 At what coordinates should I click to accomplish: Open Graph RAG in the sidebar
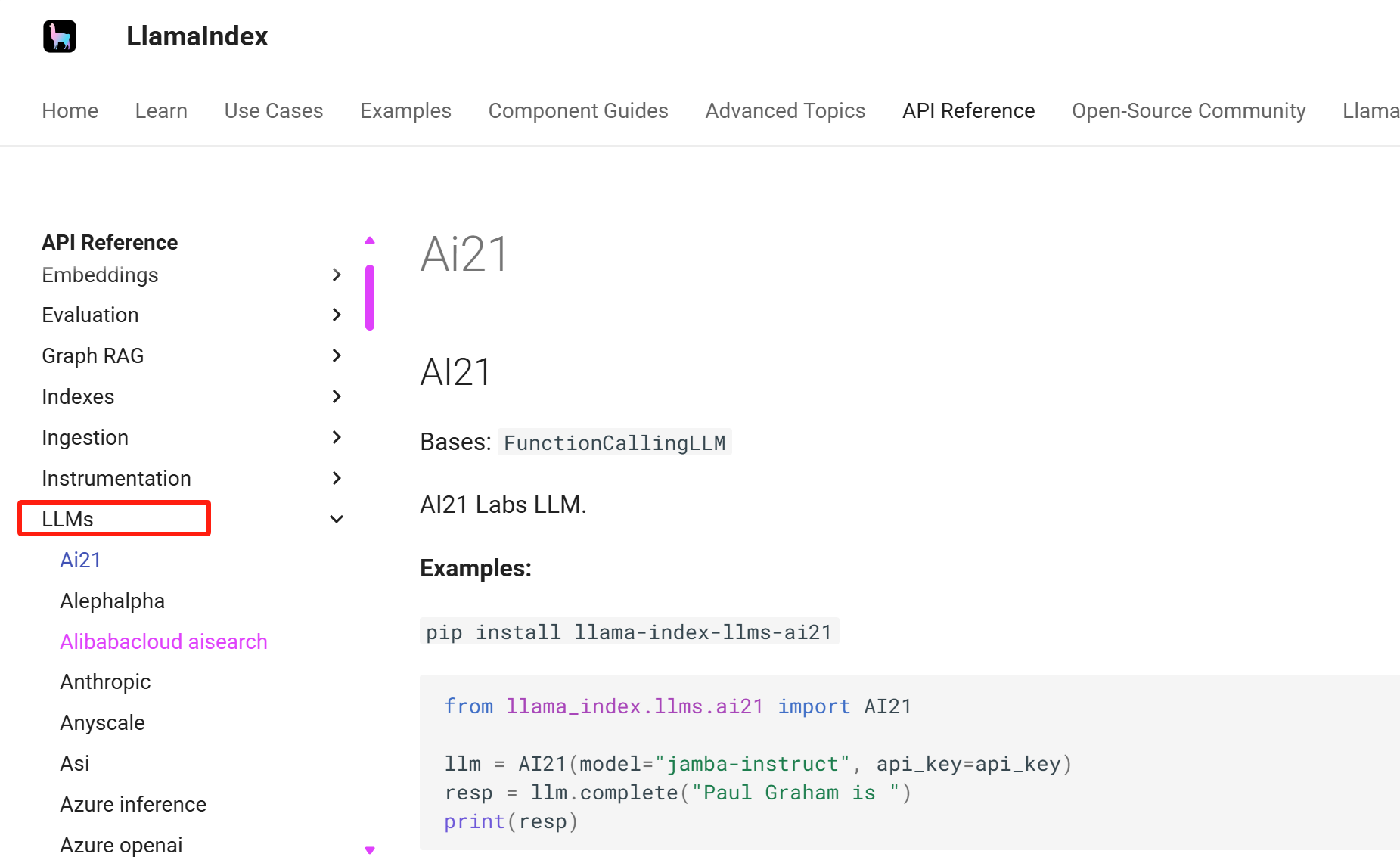pyautogui.click(x=92, y=355)
